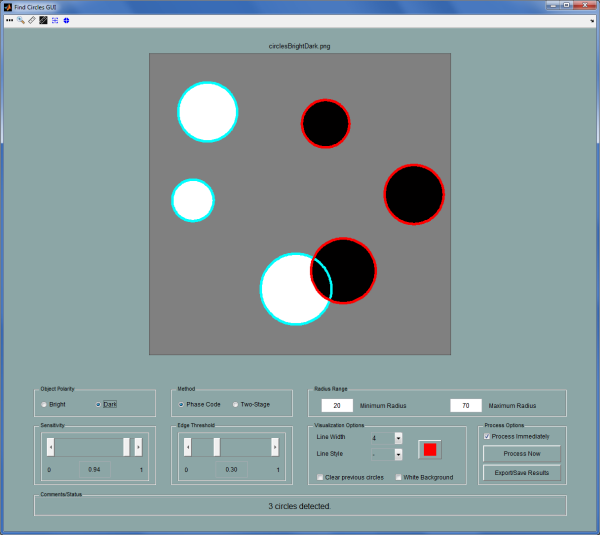Select the Bright object polarity option
This screenshot has height=535, width=600.
(x=44, y=405)
